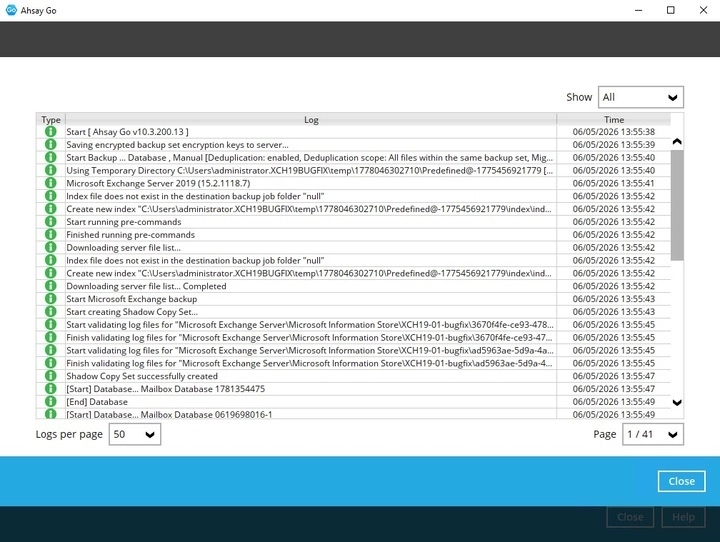Click the scroll up arrow of log list
Image resolution: width=720 pixels, height=542 pixels.
[x=677, y=141]
